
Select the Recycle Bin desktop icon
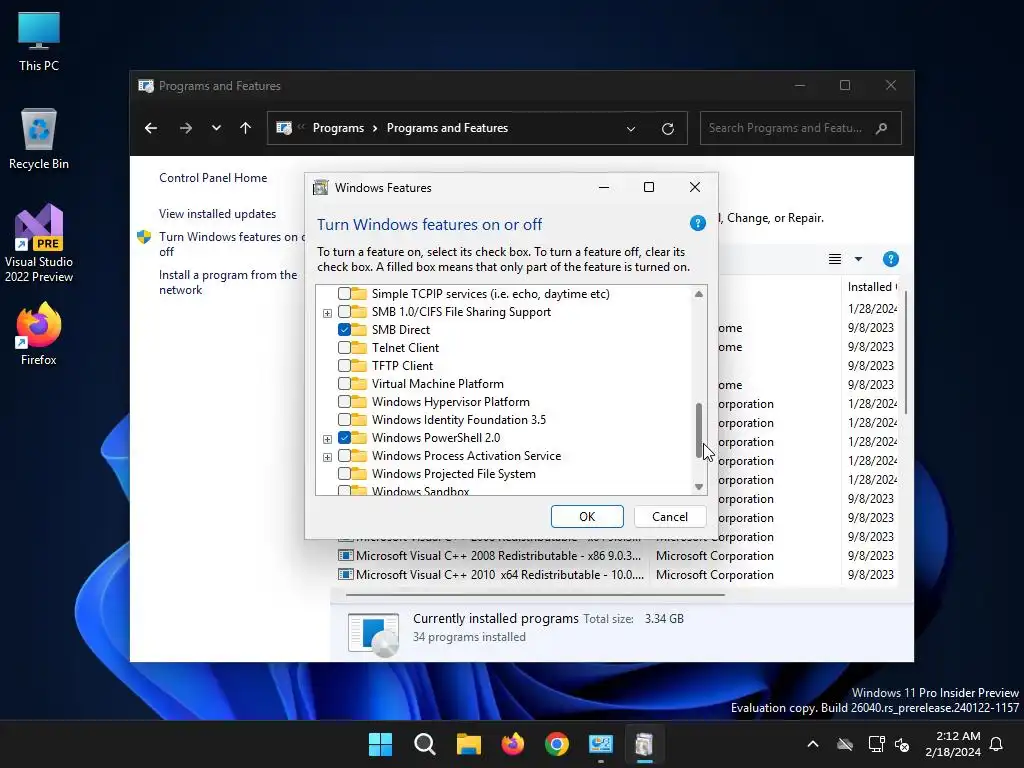(39, 139)
